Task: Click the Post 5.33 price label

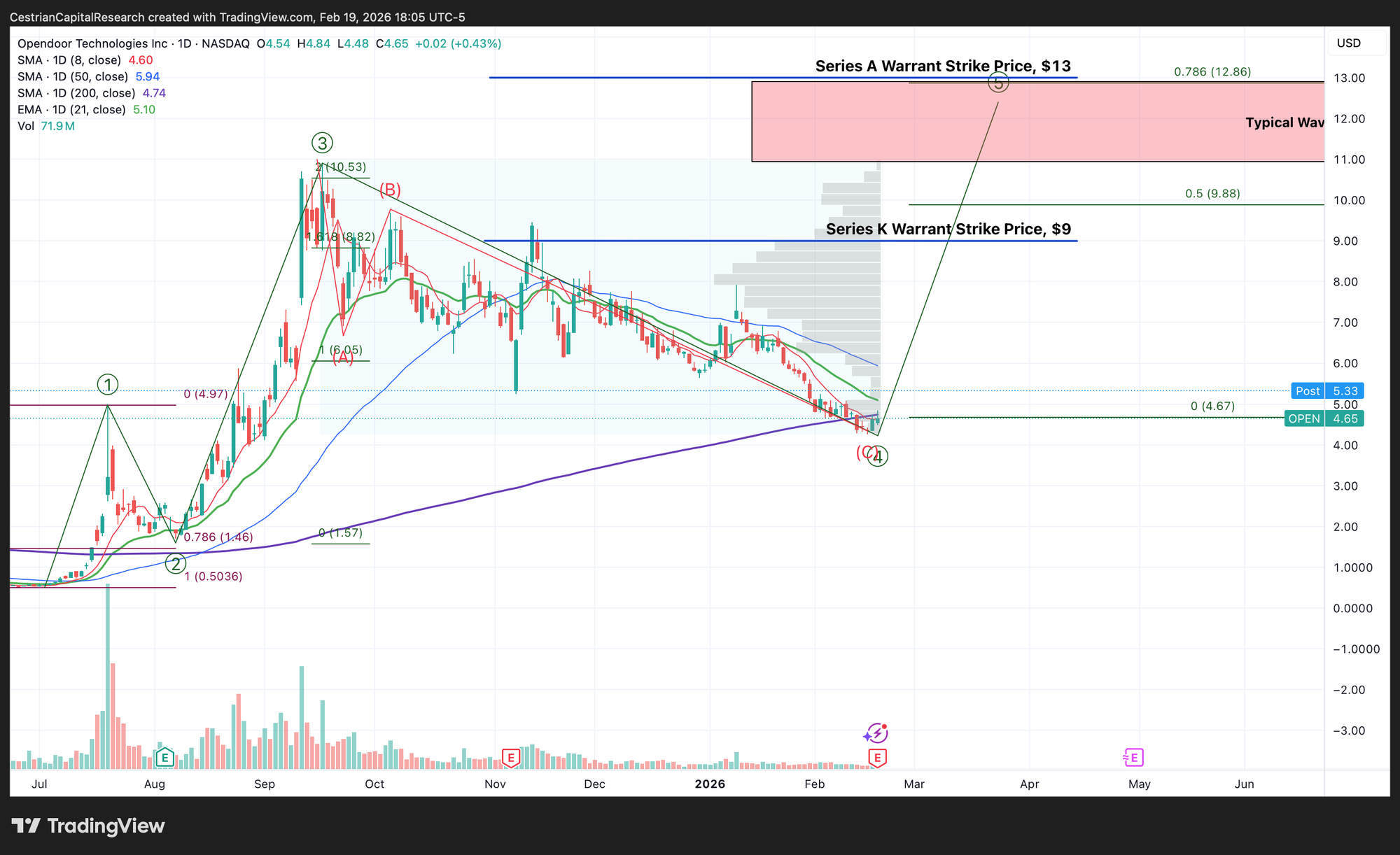Action: 1327,391
